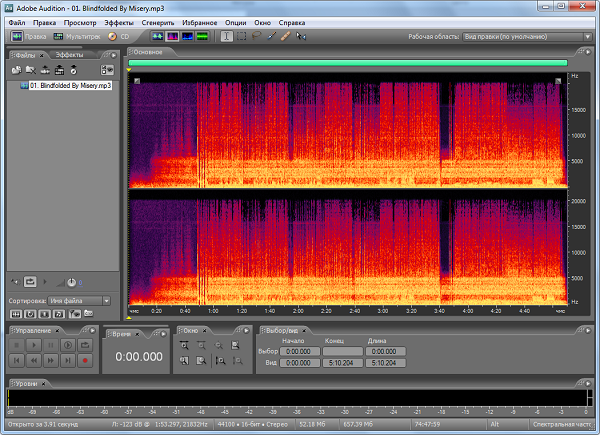Click the green navigation bar above the spectrogram
The image size is (600, 435).
[x=348, y=62]
